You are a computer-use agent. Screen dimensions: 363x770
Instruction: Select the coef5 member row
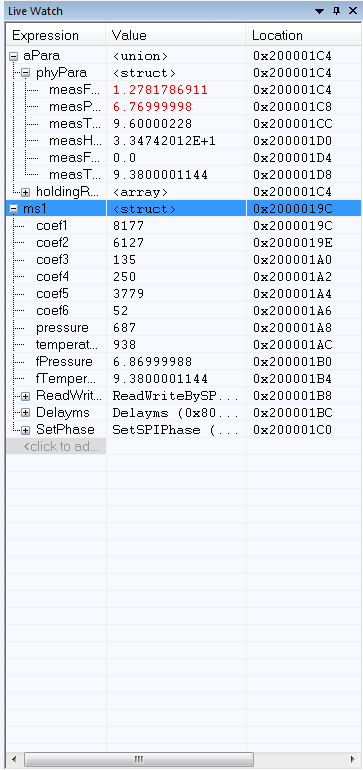[x=184, y=294]
